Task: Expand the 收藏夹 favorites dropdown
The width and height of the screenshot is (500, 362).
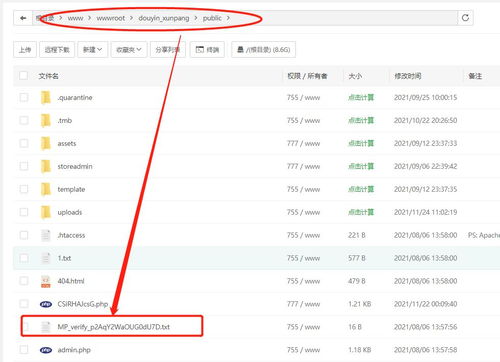Action: (x=129, y=50)
